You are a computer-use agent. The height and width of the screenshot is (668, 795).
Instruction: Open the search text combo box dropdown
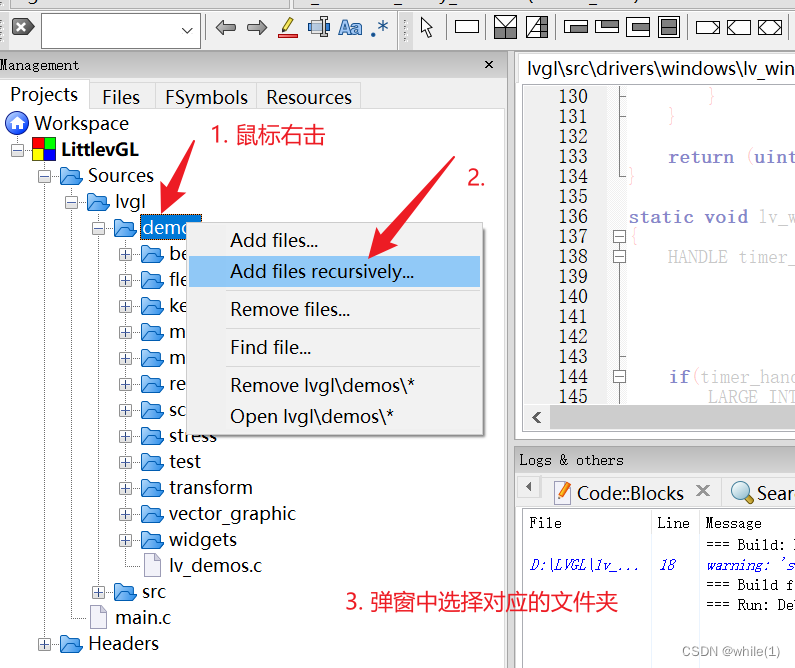tap(187, 30)
